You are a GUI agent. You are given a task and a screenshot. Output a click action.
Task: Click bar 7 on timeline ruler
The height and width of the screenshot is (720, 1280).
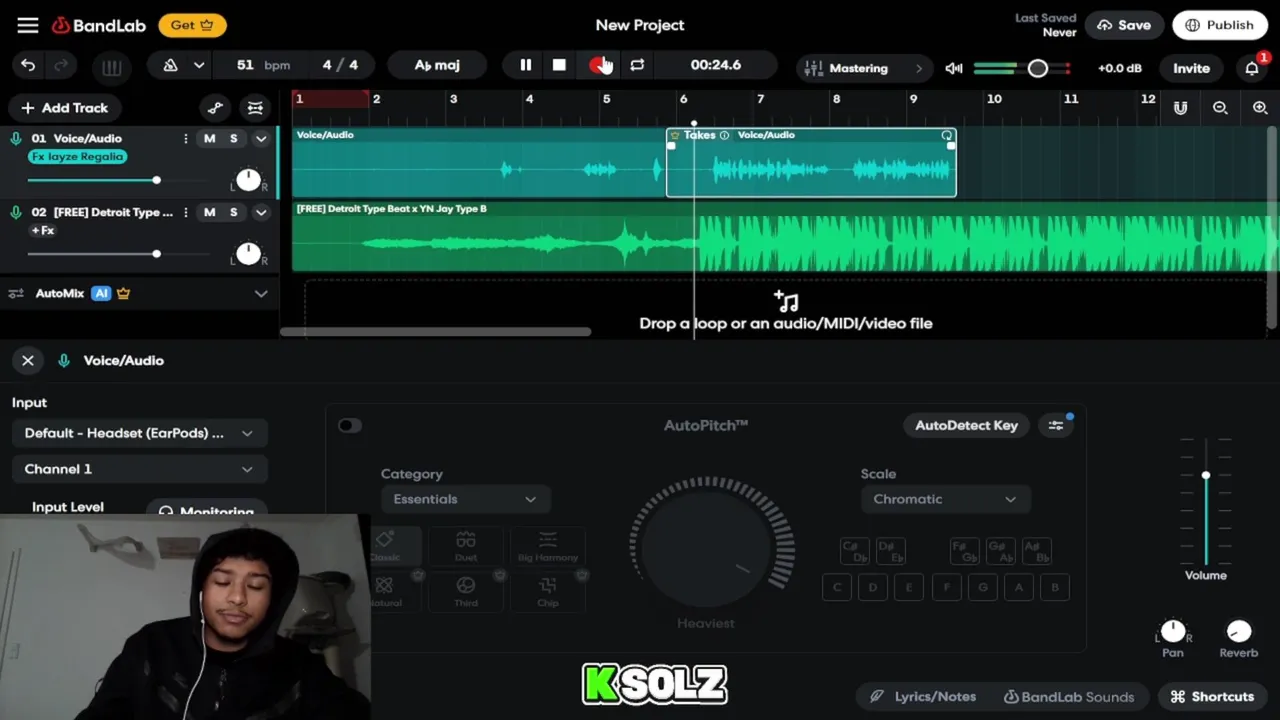[x=760, y=99]
